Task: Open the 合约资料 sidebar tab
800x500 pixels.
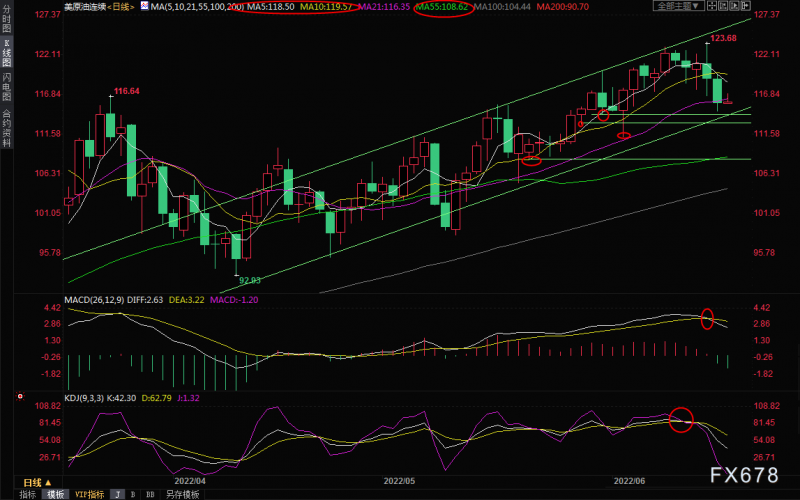Action: coord(7,128)
